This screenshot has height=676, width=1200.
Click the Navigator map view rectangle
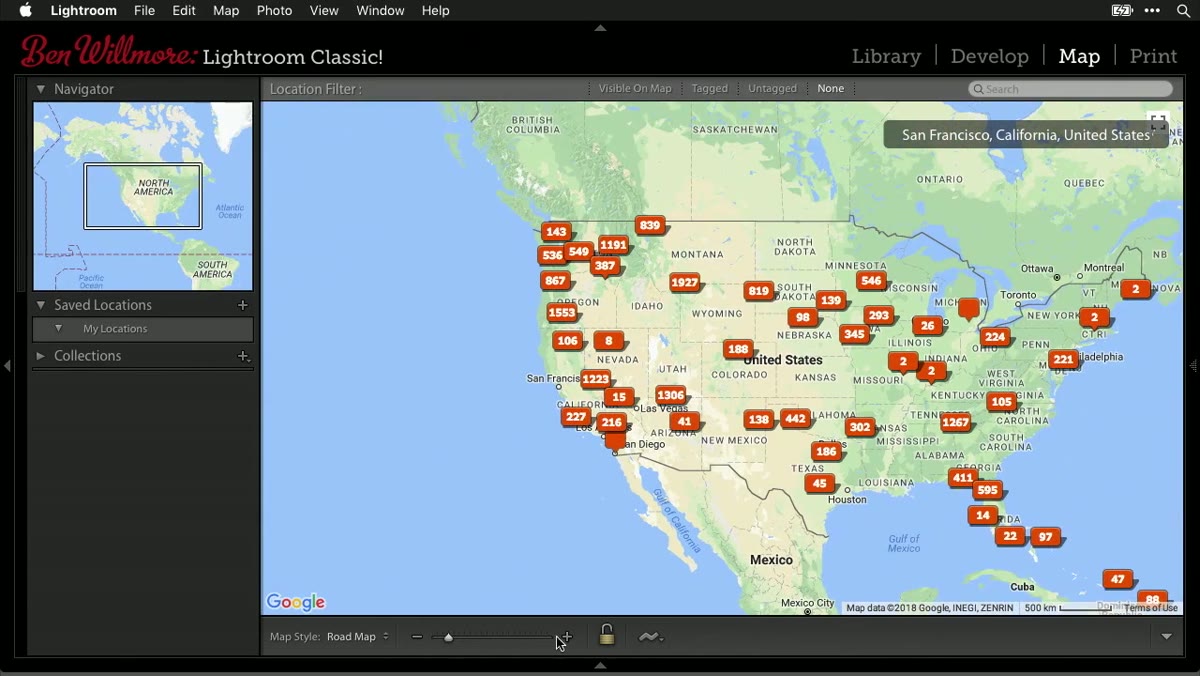[143, 196]
